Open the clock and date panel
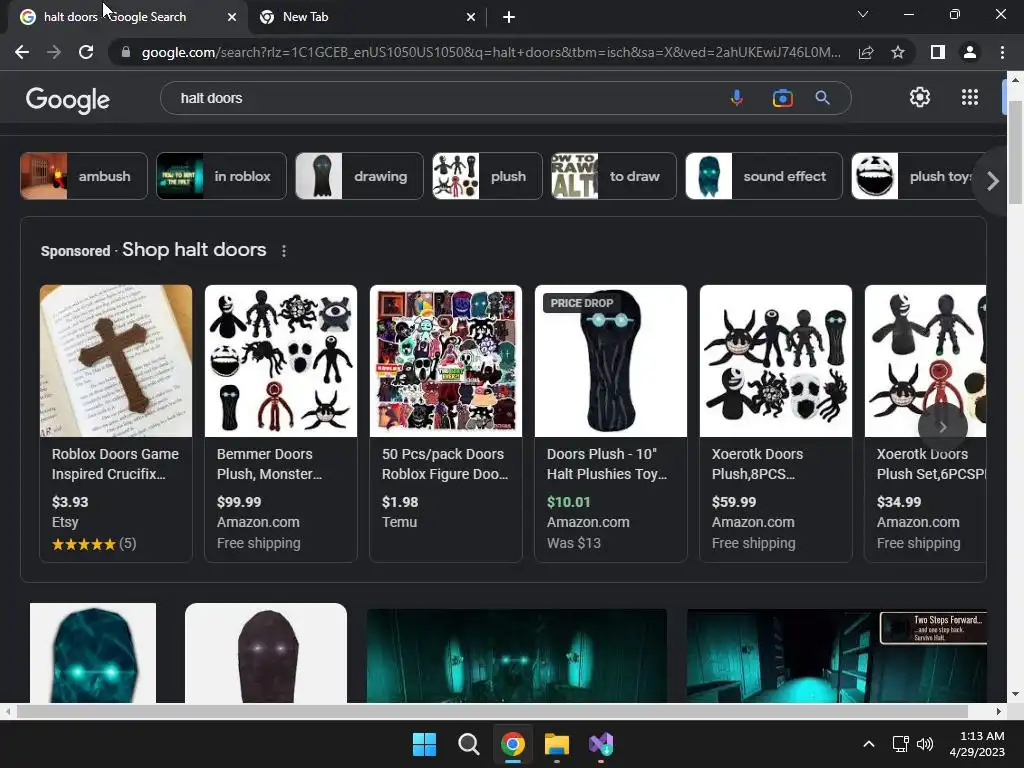This screenshot has width=1024, height=768. tap(977, 744)
